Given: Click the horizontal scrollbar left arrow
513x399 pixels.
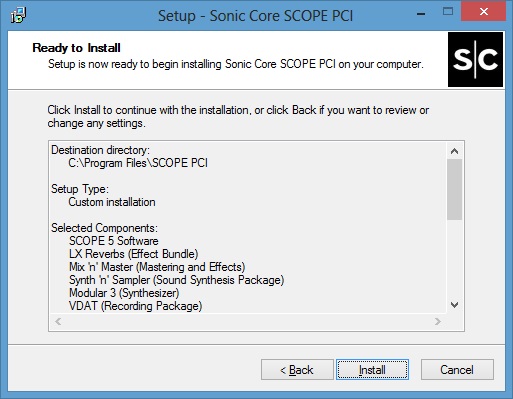Looking at the screenshot, I should [58, 321].
